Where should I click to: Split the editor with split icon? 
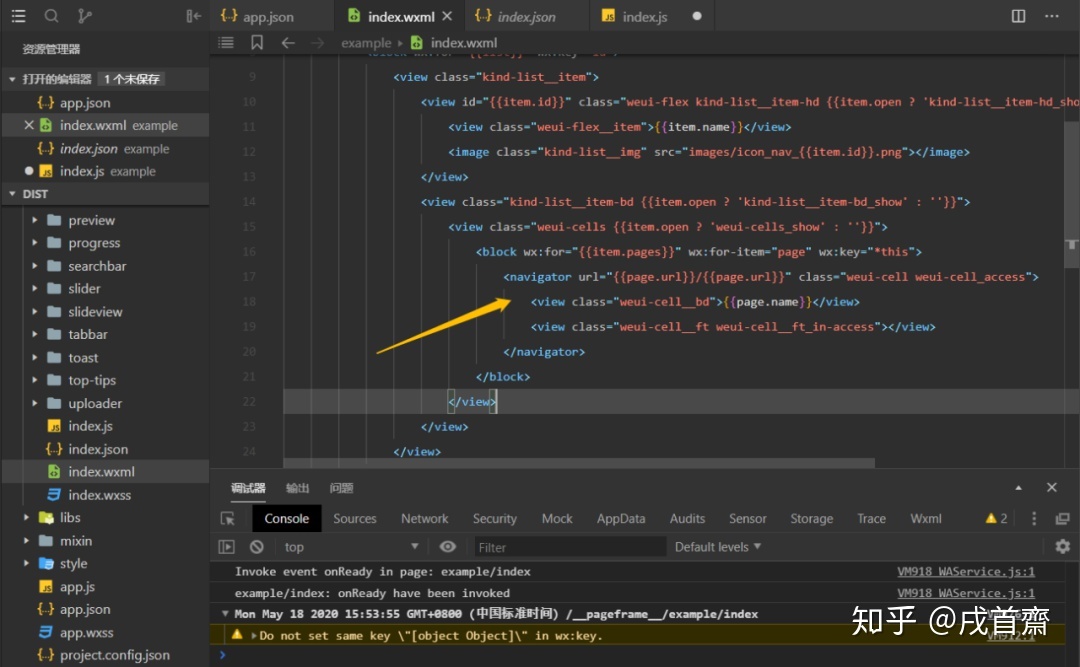point(1018,16)
